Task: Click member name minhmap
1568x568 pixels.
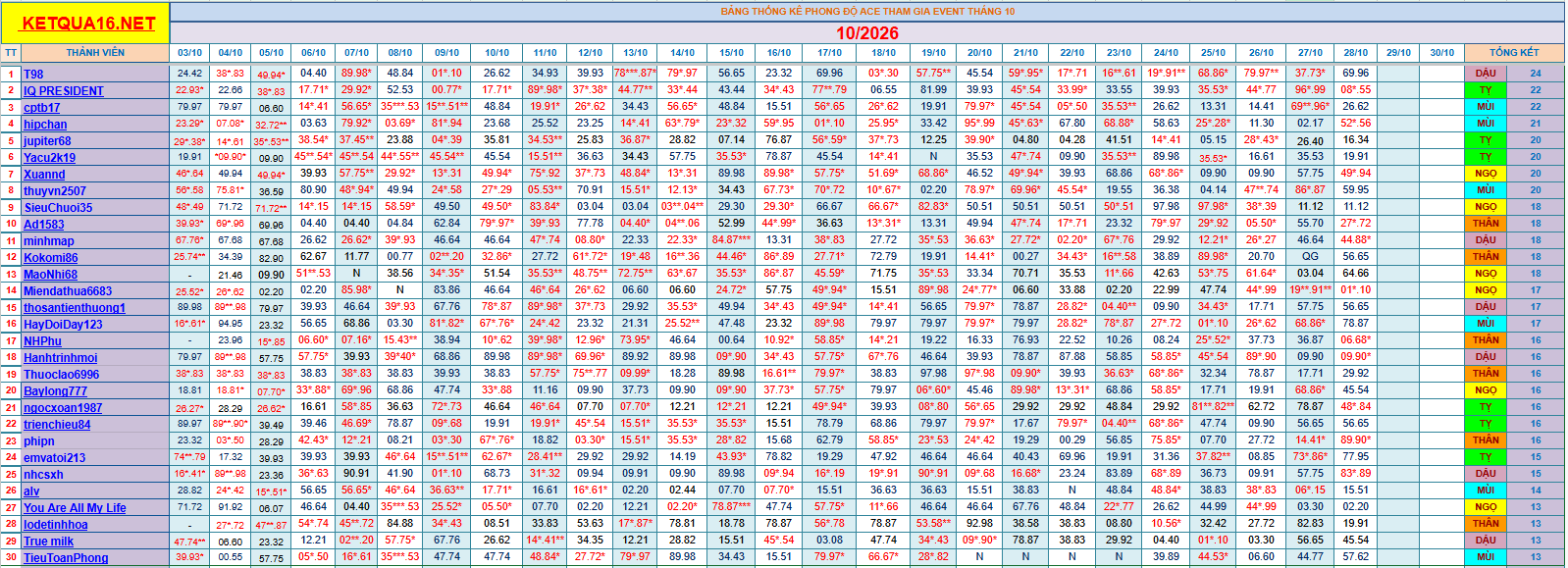Action: [x=49, y=241]
